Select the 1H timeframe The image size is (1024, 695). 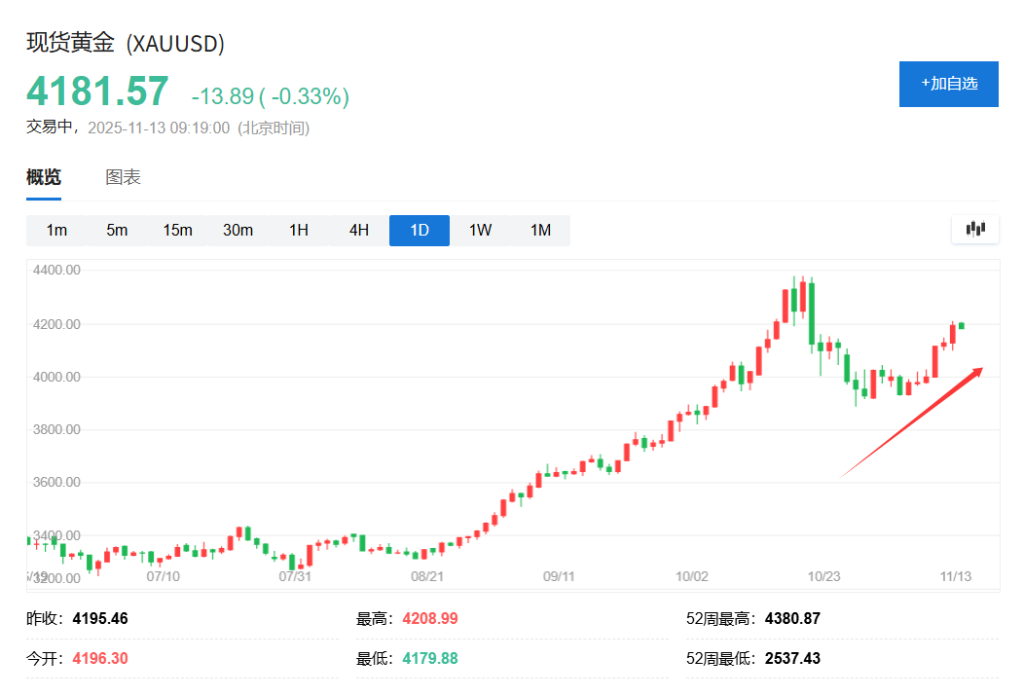tap(298, 229)
